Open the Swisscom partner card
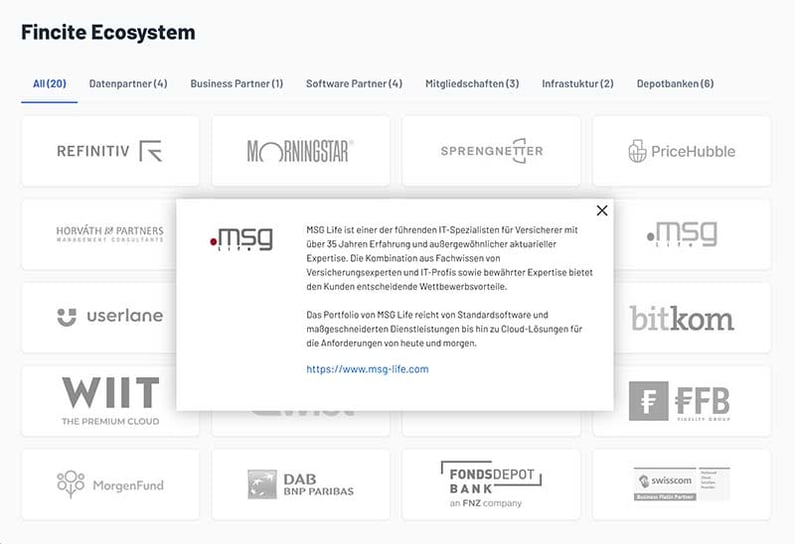Screen dimensions: 795x544 click(x=681, y=484)
